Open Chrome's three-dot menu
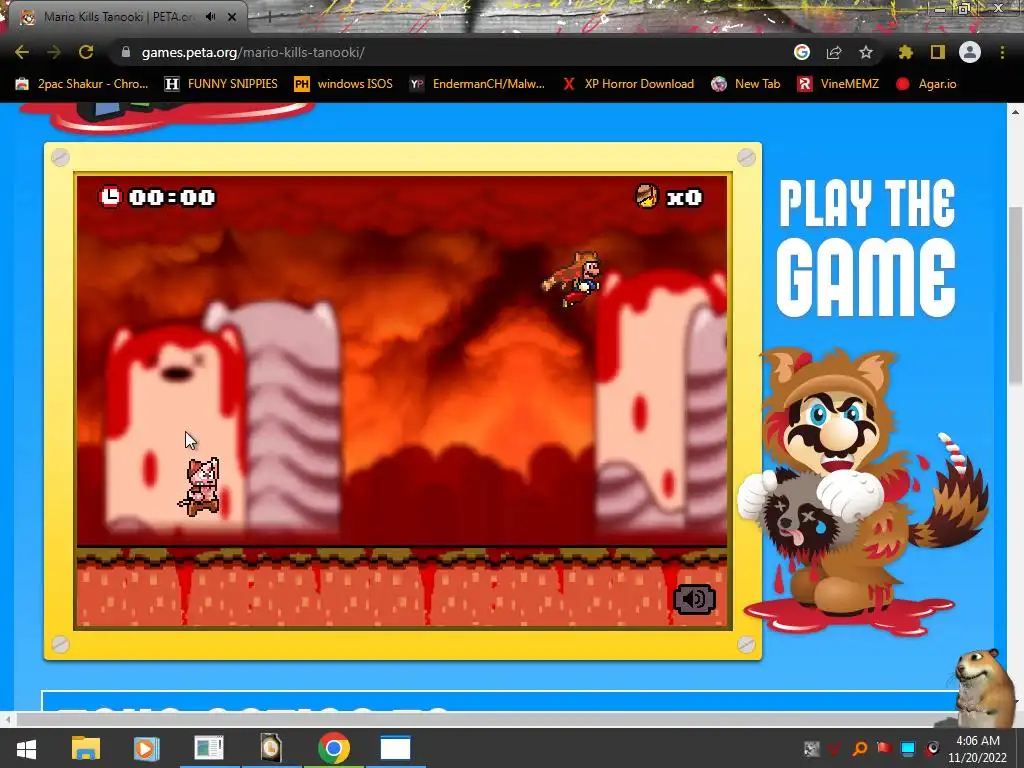Viewport: 1024px width, 768px height. click(1002, 52)
